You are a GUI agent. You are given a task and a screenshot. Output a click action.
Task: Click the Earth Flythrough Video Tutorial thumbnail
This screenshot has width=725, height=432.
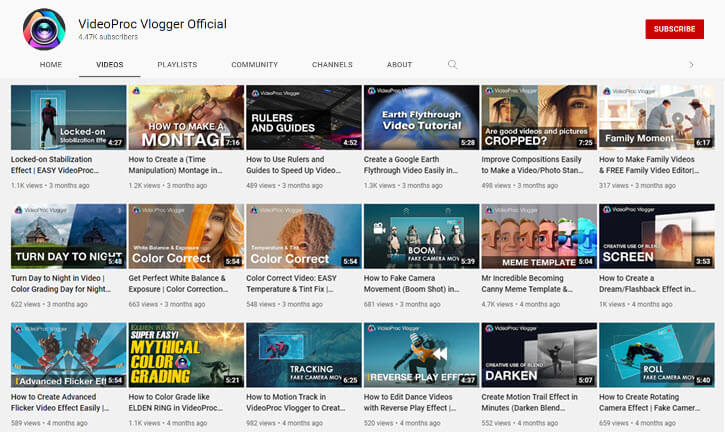(x=421, y=117)
